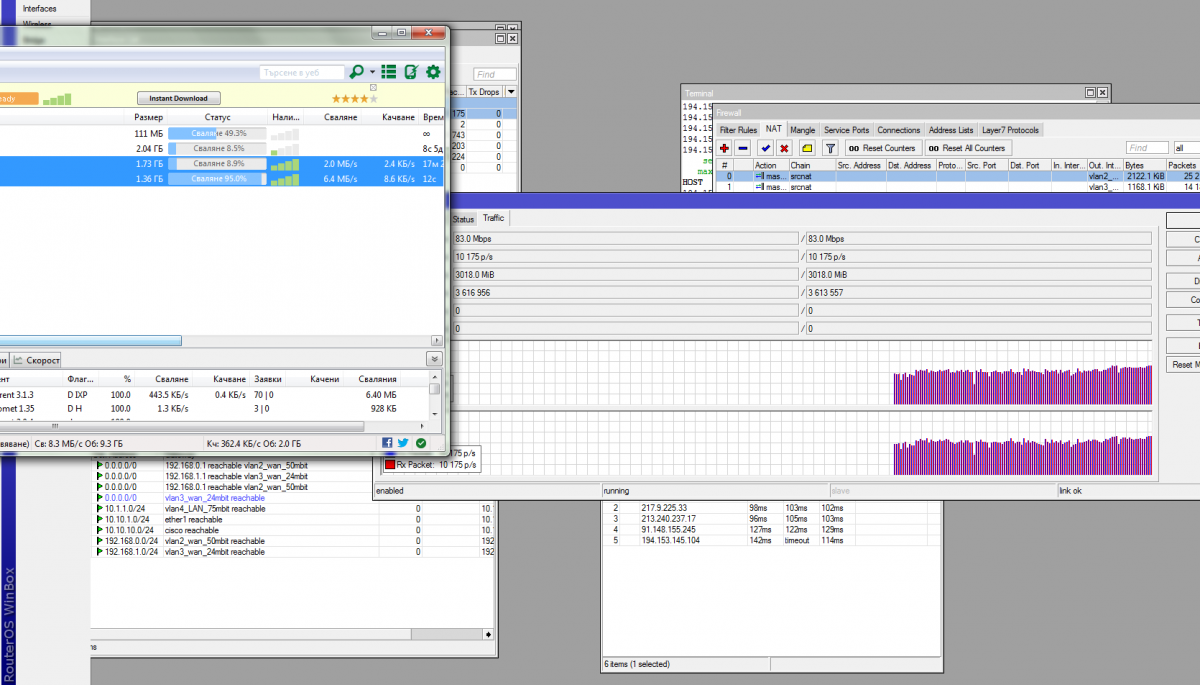This screenshot has width=1200, height=685.
Task: Click the green search magnifier icon
Action: coord(356,72)
